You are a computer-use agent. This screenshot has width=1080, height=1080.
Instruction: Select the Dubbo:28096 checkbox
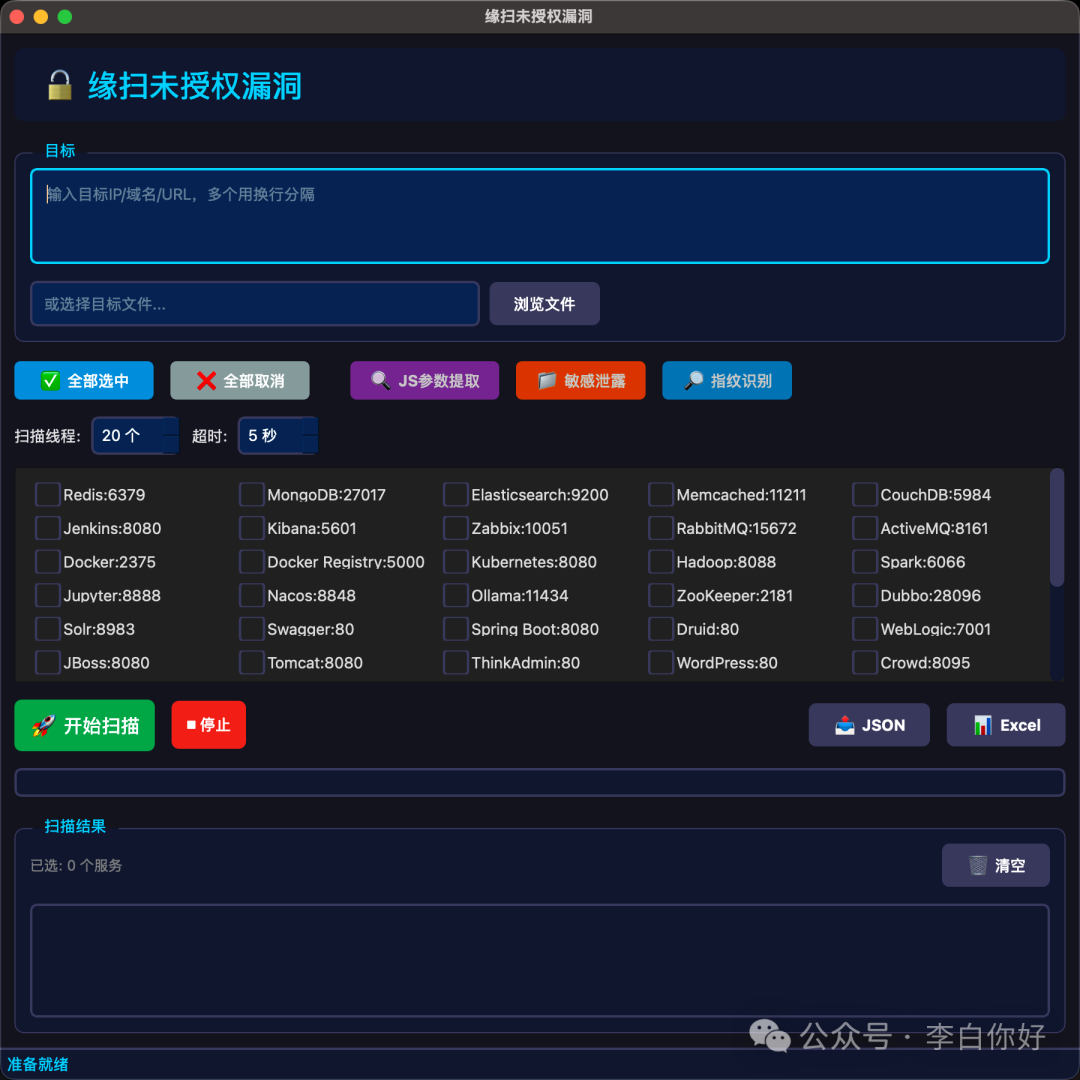tap(864, 595)
